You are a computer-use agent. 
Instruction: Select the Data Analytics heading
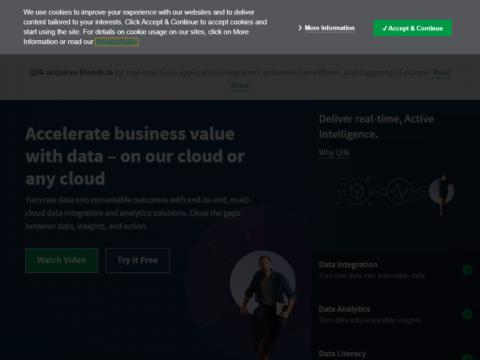coord(344,309)
